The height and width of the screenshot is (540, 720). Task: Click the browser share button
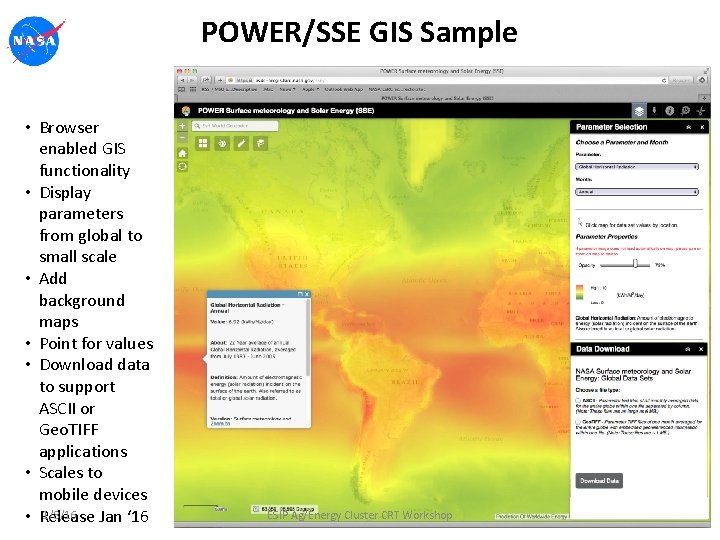point(206,80)
